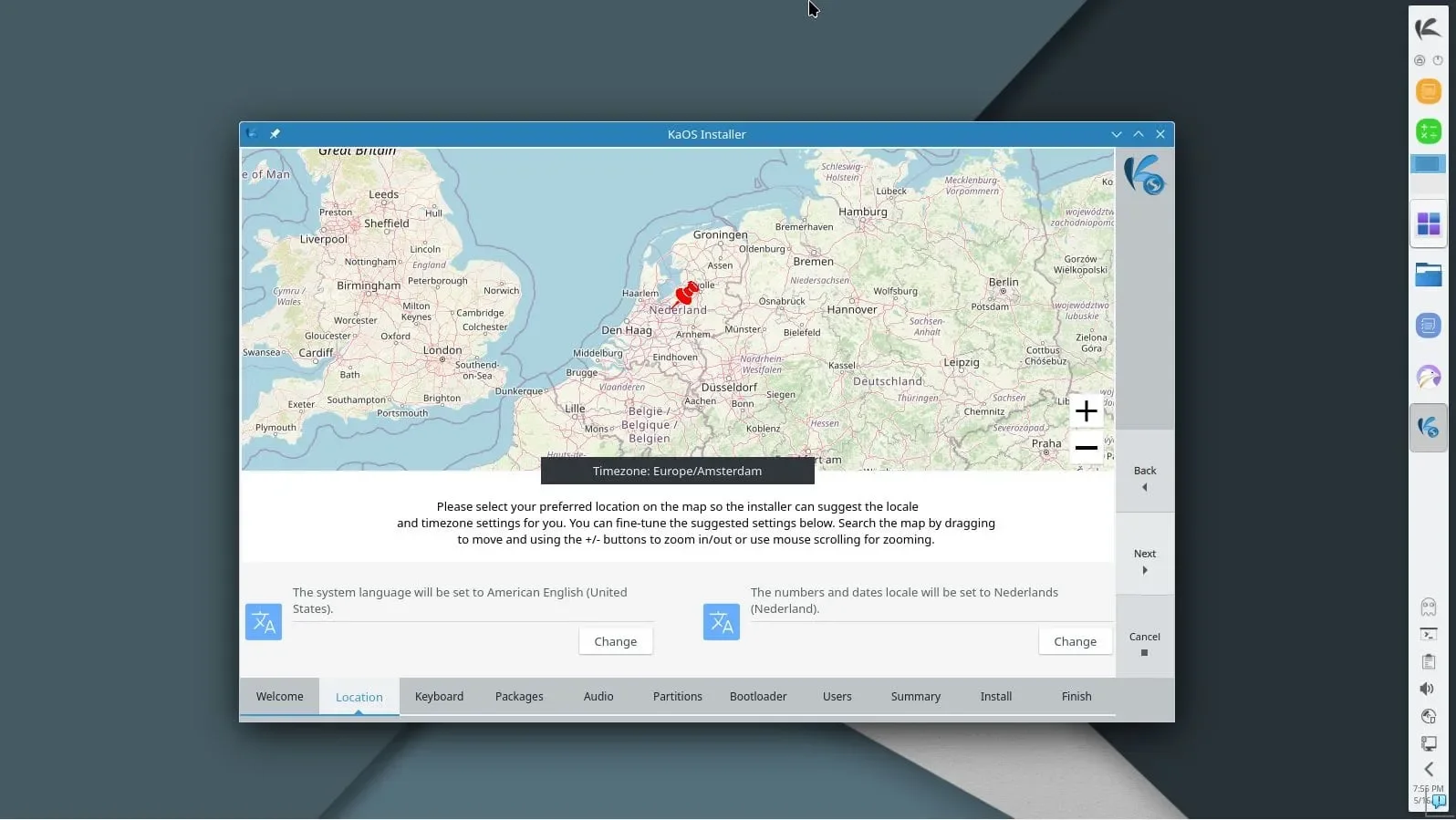Viewport: 1456px width, 820px height.
Task: Click the numbers and dates locale icon
Action: point(722,622)
